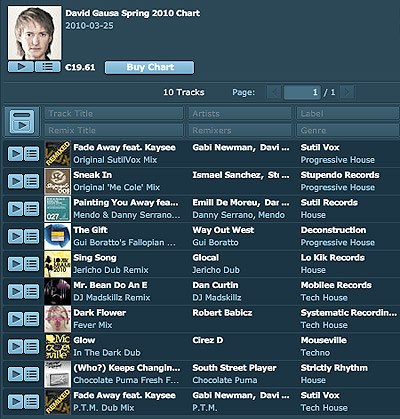This screenshot has width=400, height=419.
Task: Open Mobilee Records label link
Action: pos(336,285)
